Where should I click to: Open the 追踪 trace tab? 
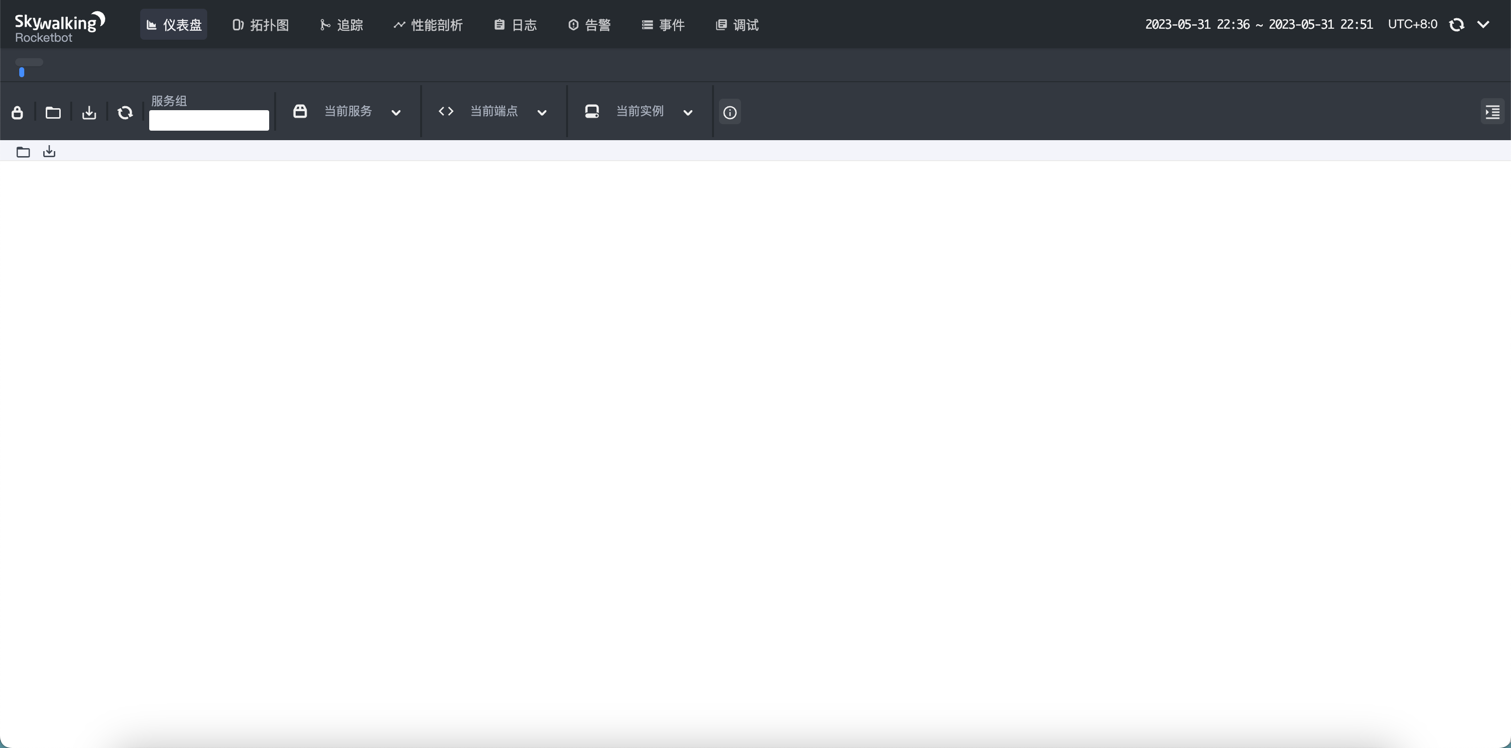click(342, 25)
